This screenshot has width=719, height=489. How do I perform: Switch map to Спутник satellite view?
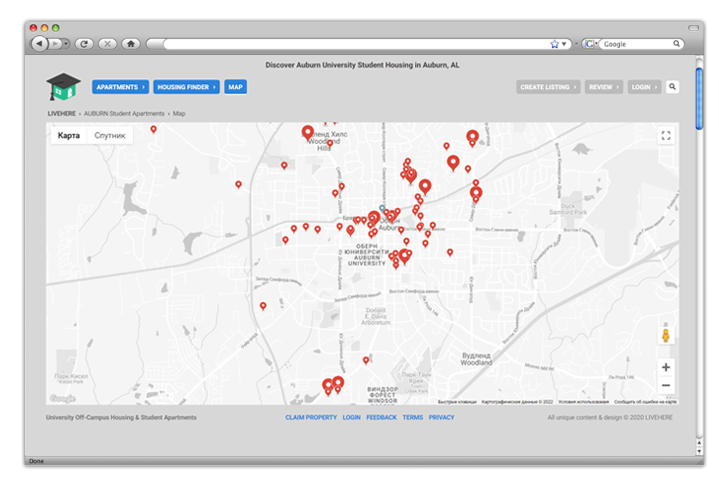coord(110,135)
